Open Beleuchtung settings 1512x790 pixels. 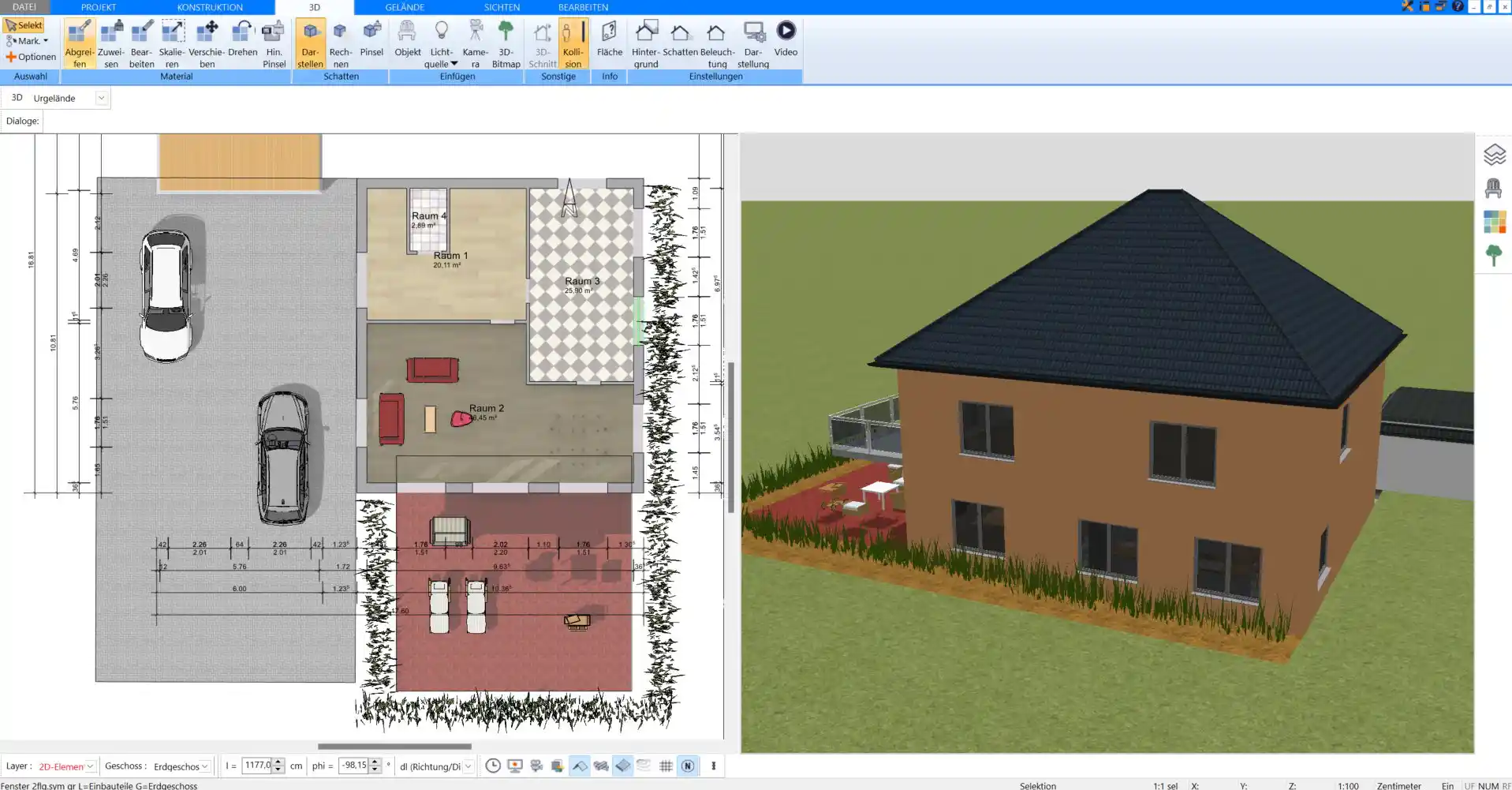[717, 44]
